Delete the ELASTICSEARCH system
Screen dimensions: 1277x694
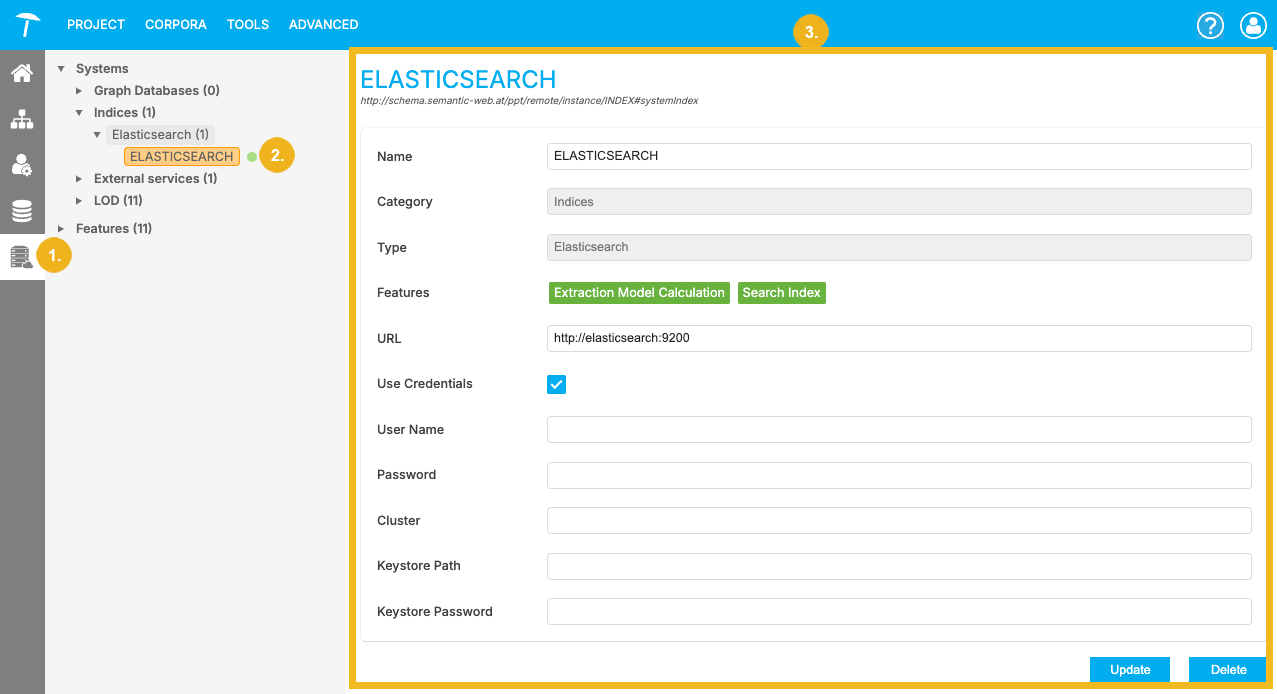click(x=1227, y=669)
